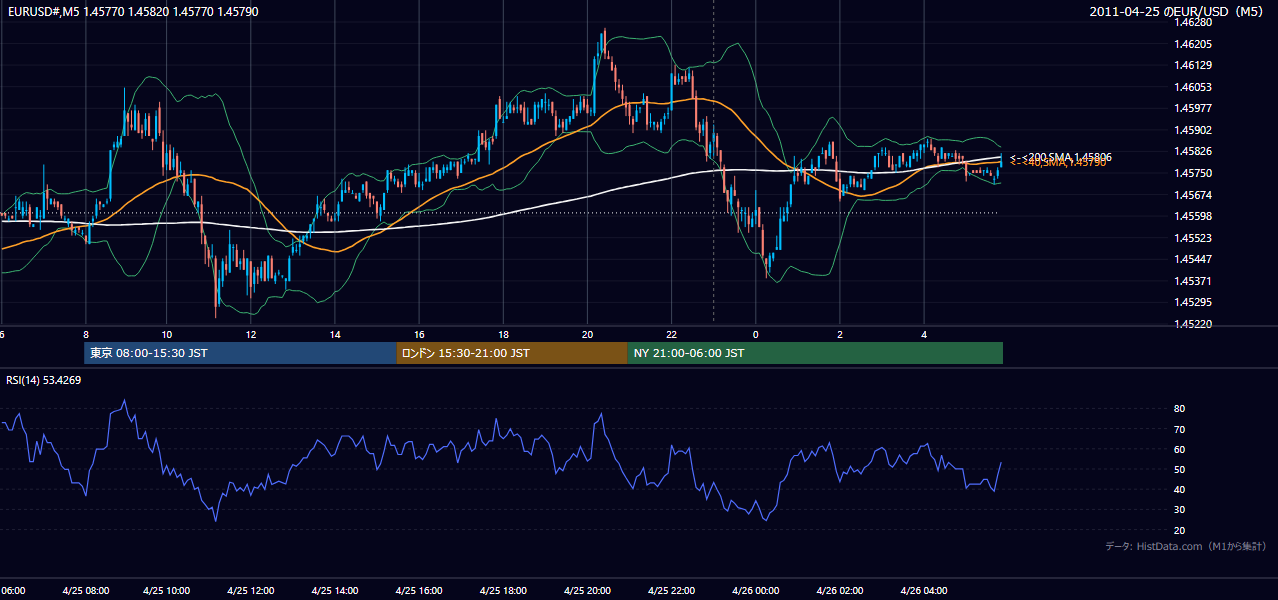Viewport: 1278px width, 600px height.
Task: Click the 4/25 20:00 date axis label
Action: [588, 591]
